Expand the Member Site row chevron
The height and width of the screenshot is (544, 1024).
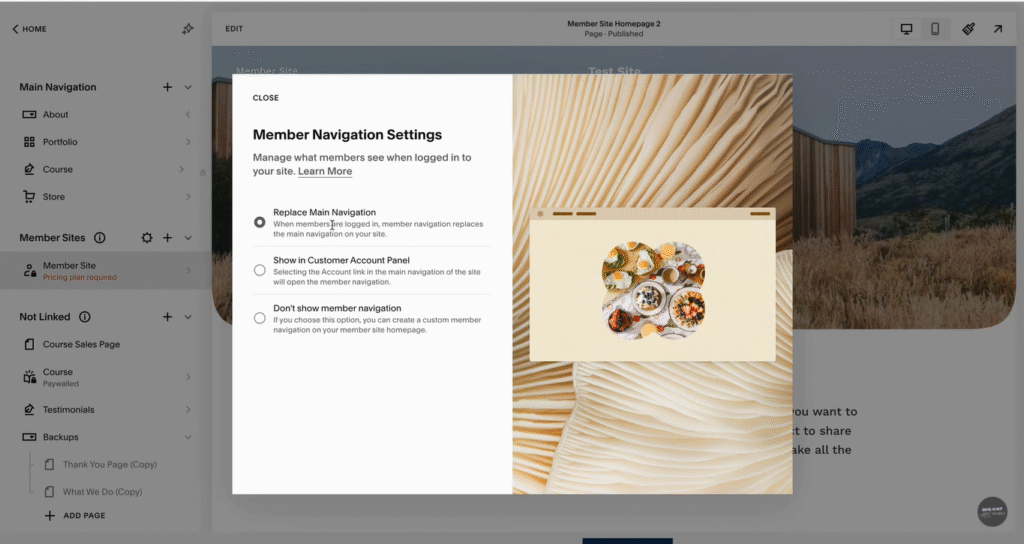188,270
